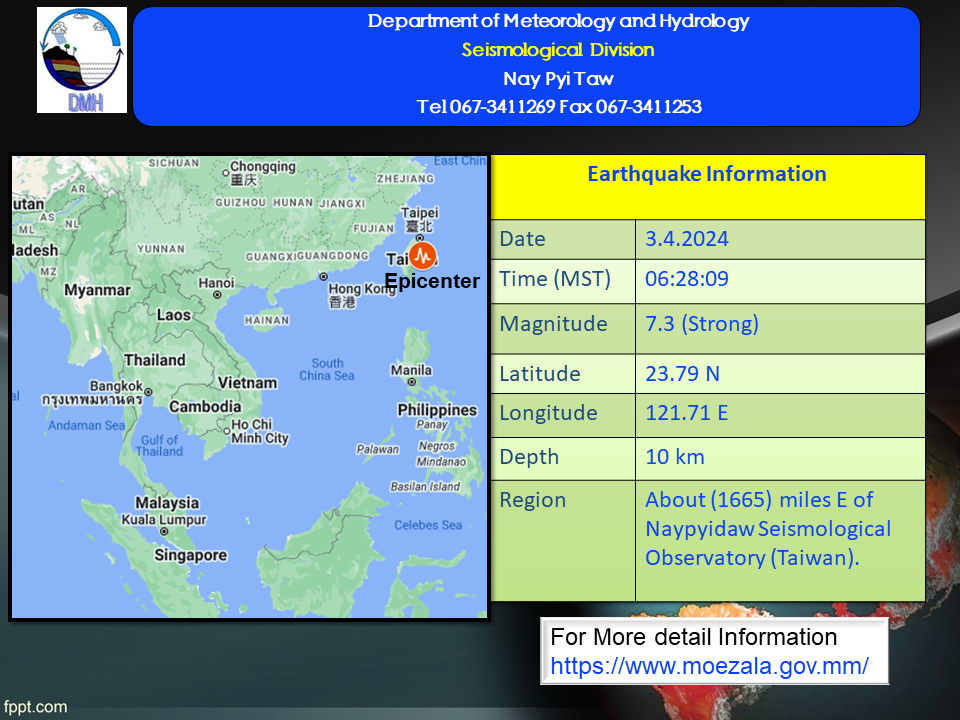The image size is (960, 720).
Task: Click the 'Nay Pyi Taw' header text
Action: click(x=558, y=79)
